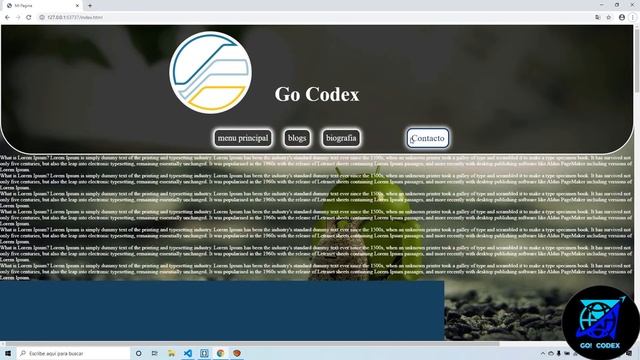Click the blue box below the Lorem Ipsum text

point(222,310)
